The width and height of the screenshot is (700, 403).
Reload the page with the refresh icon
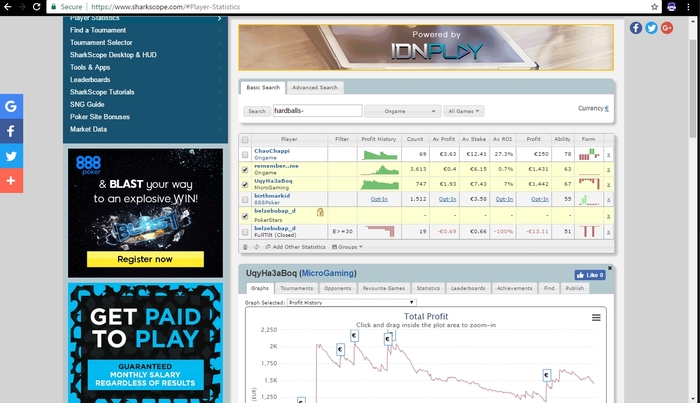click(37, 7)
